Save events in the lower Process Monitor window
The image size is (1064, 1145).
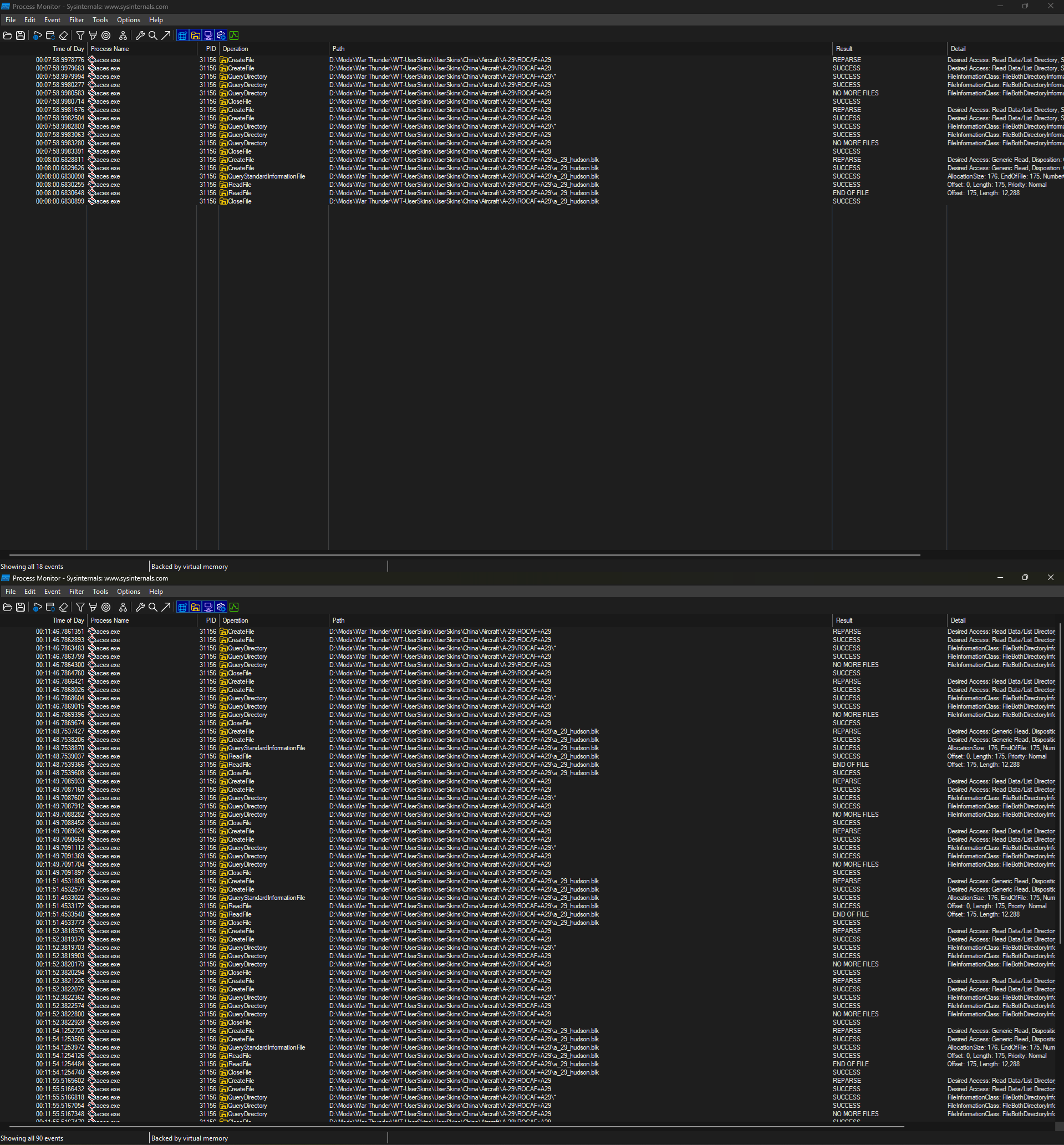(x=21, y=607)
